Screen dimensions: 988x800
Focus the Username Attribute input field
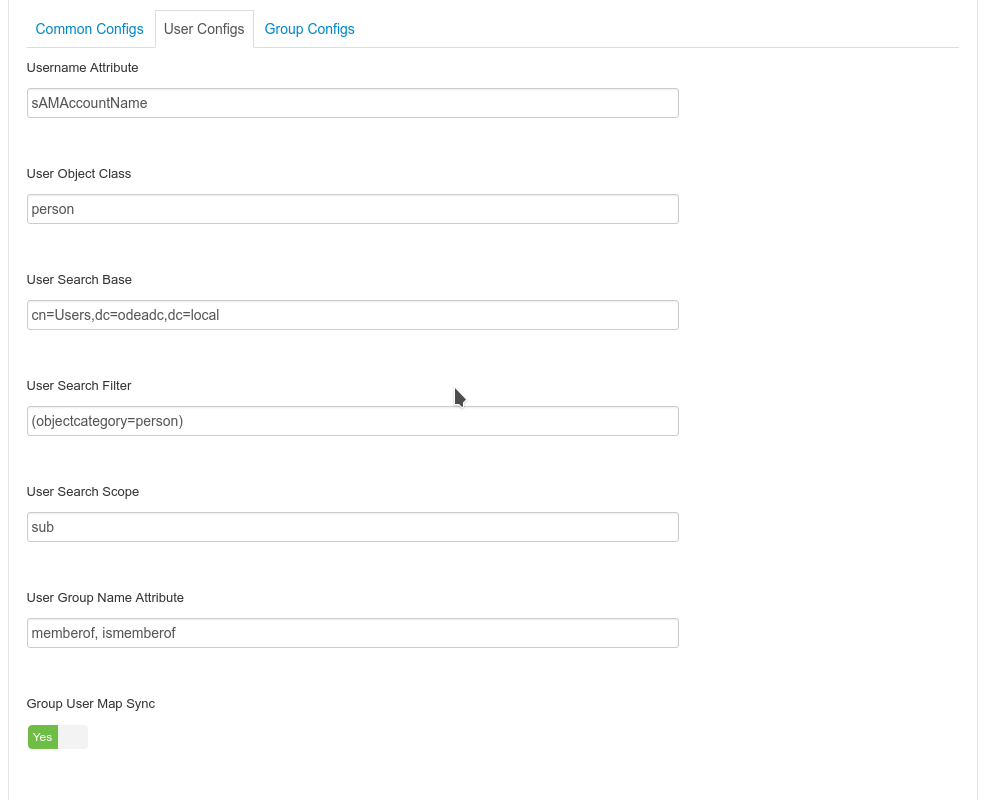[x=352, y=103]
